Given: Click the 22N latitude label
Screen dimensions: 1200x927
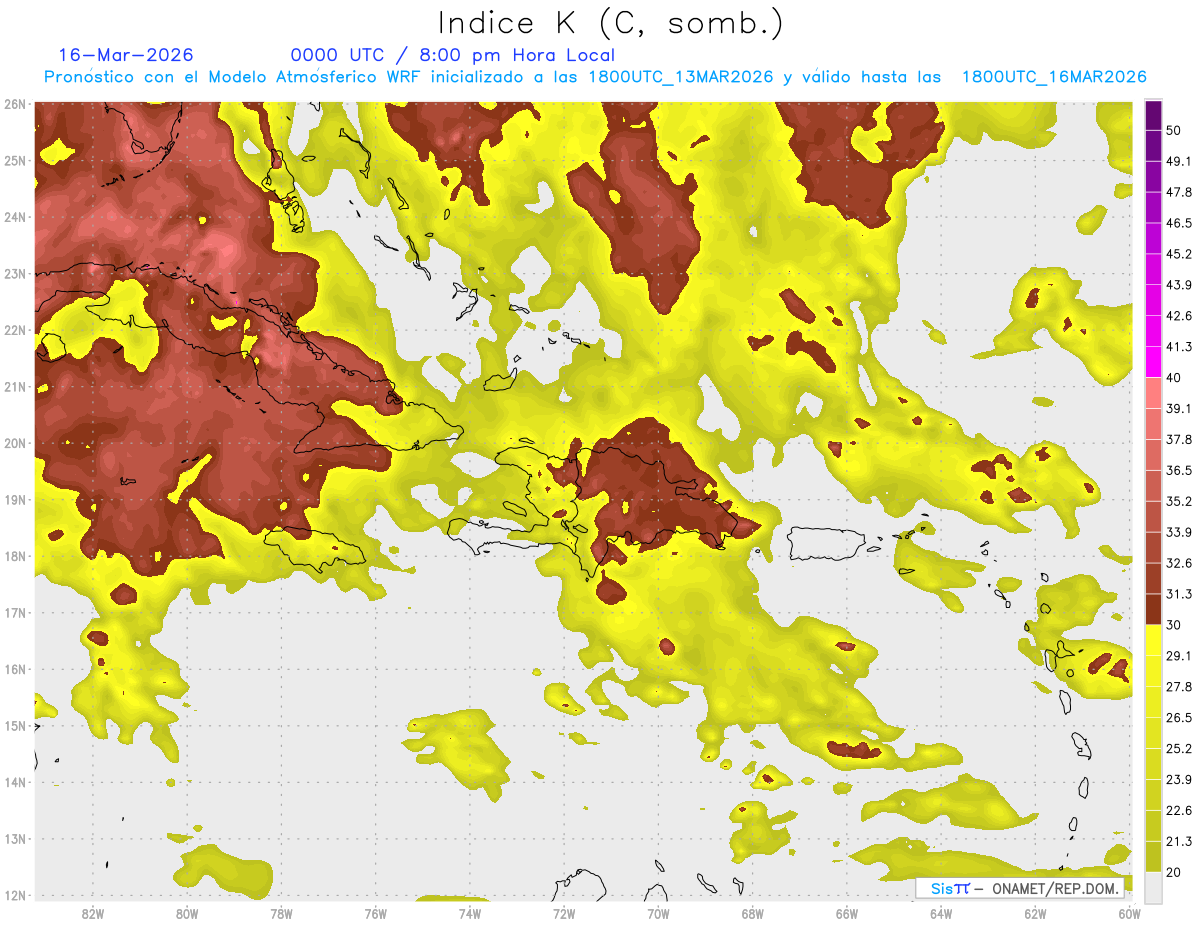Looking at the screenshot, I should (14, 330).
